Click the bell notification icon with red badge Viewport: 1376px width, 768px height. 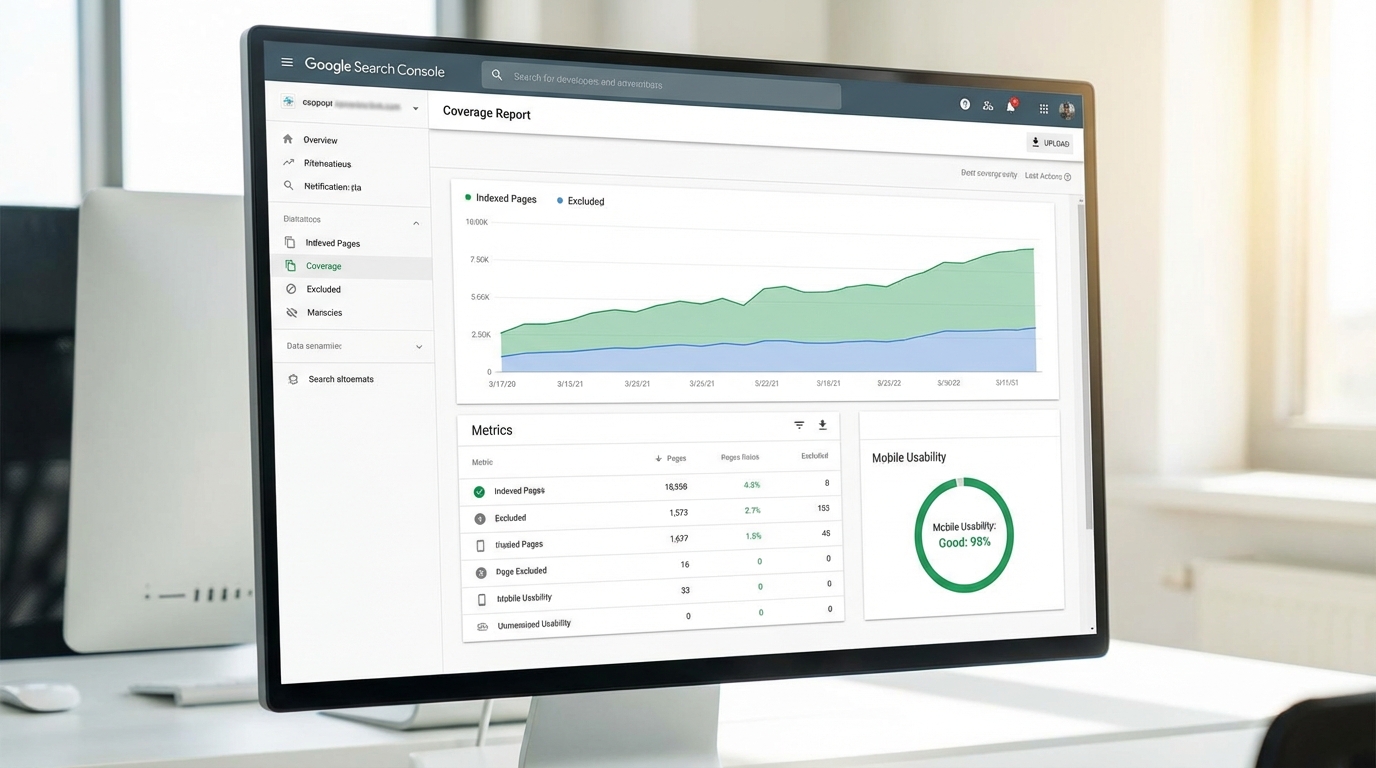[x=1011, y=105]
